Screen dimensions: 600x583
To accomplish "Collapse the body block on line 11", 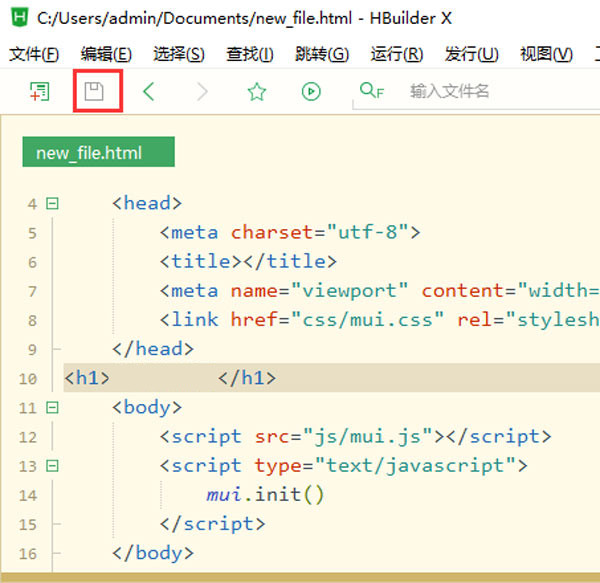I will click(52, 407).
